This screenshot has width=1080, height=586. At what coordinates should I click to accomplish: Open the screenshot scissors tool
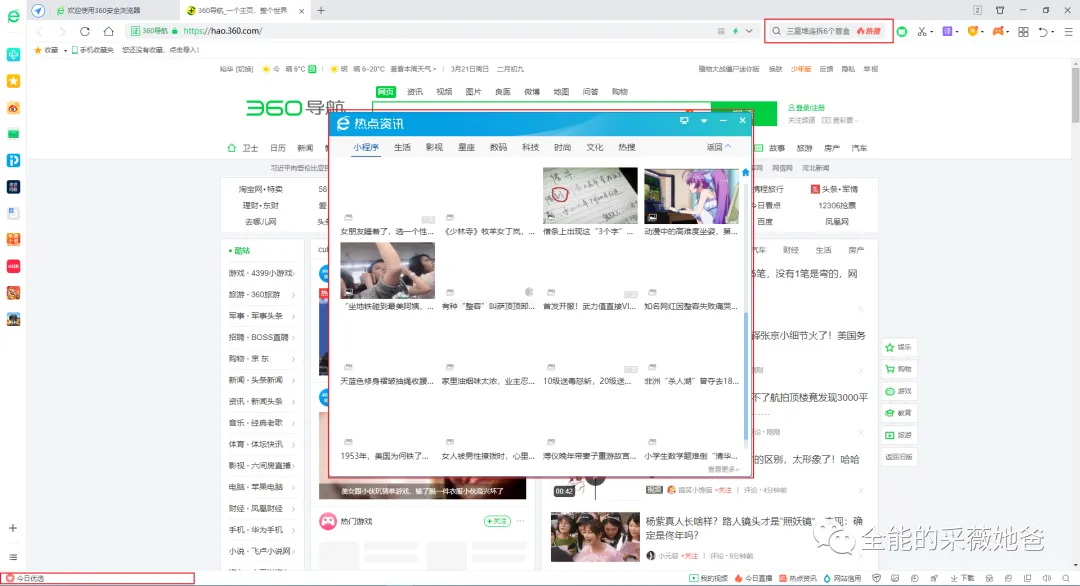pos(922,31)
